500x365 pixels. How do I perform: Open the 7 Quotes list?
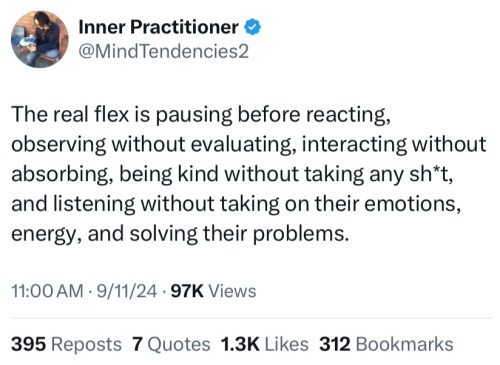pos(171,344)
